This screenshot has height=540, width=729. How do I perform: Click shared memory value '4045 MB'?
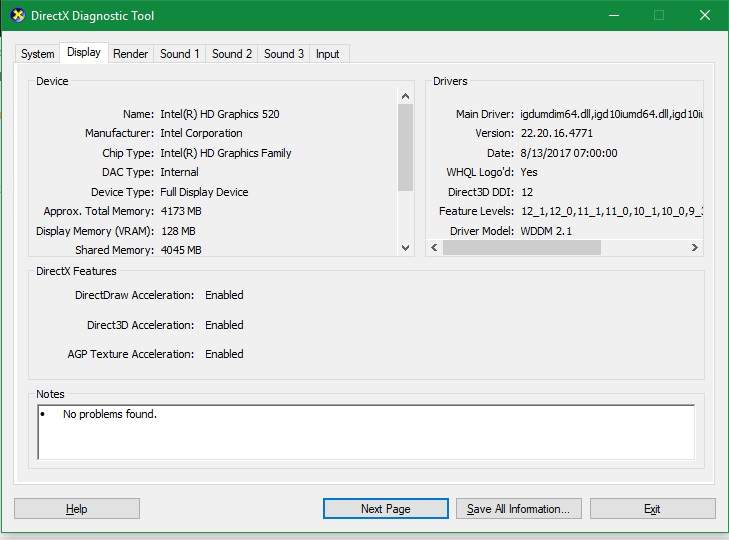tap(181, 250)
